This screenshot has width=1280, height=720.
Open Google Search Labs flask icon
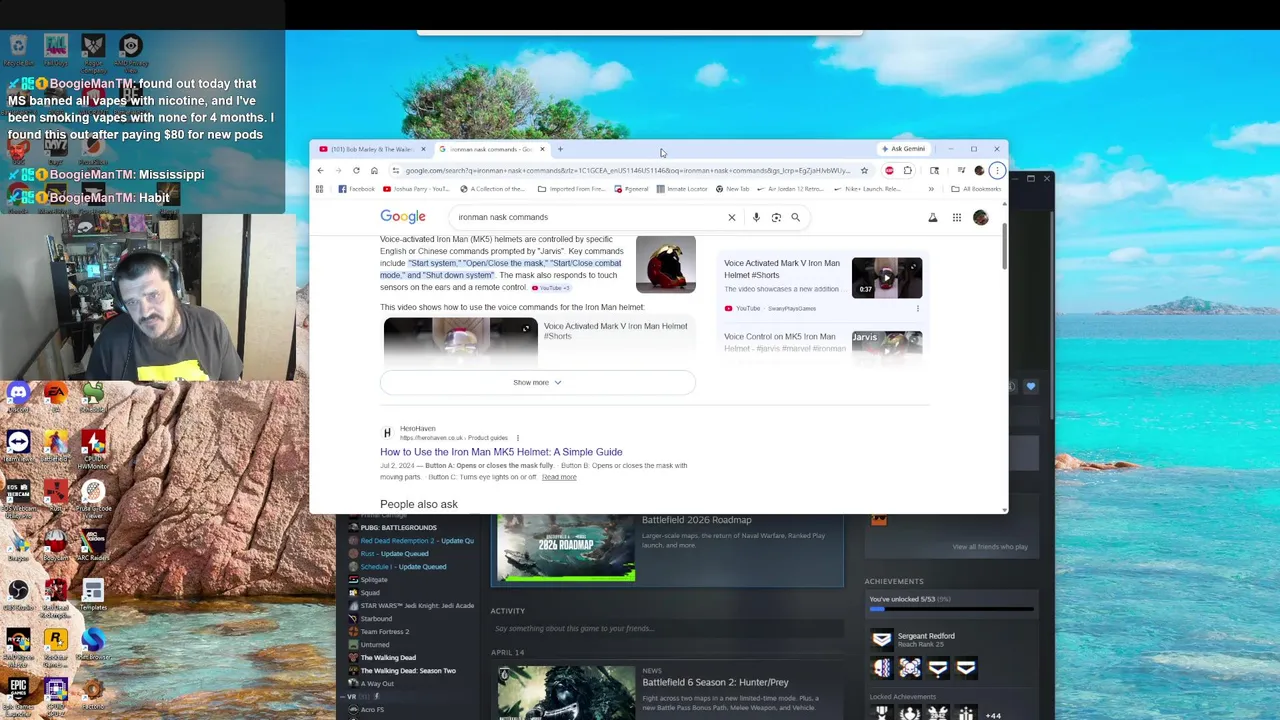[x=933, y=217]
